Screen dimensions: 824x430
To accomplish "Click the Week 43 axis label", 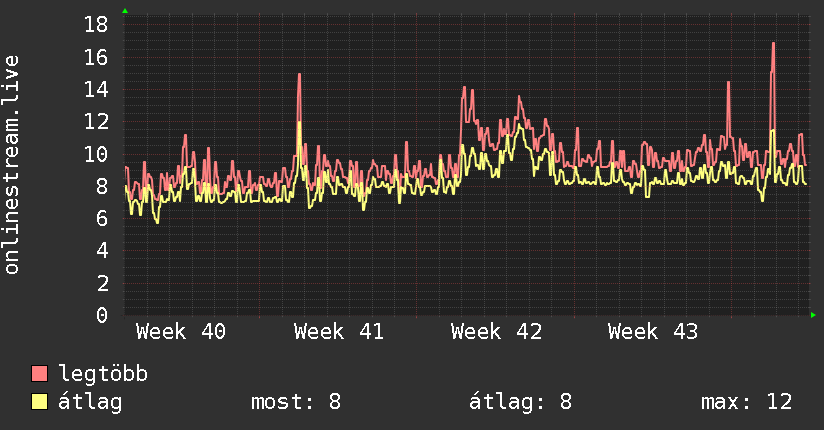I will [653, 332].
